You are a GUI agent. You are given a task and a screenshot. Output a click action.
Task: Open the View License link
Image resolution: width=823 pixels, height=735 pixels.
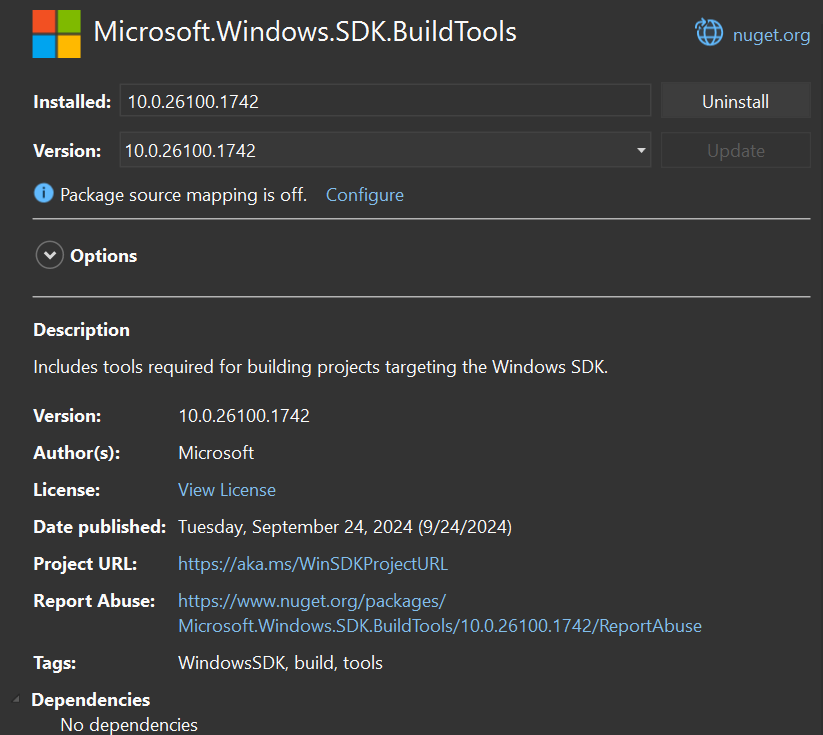(x=227, y=490)
